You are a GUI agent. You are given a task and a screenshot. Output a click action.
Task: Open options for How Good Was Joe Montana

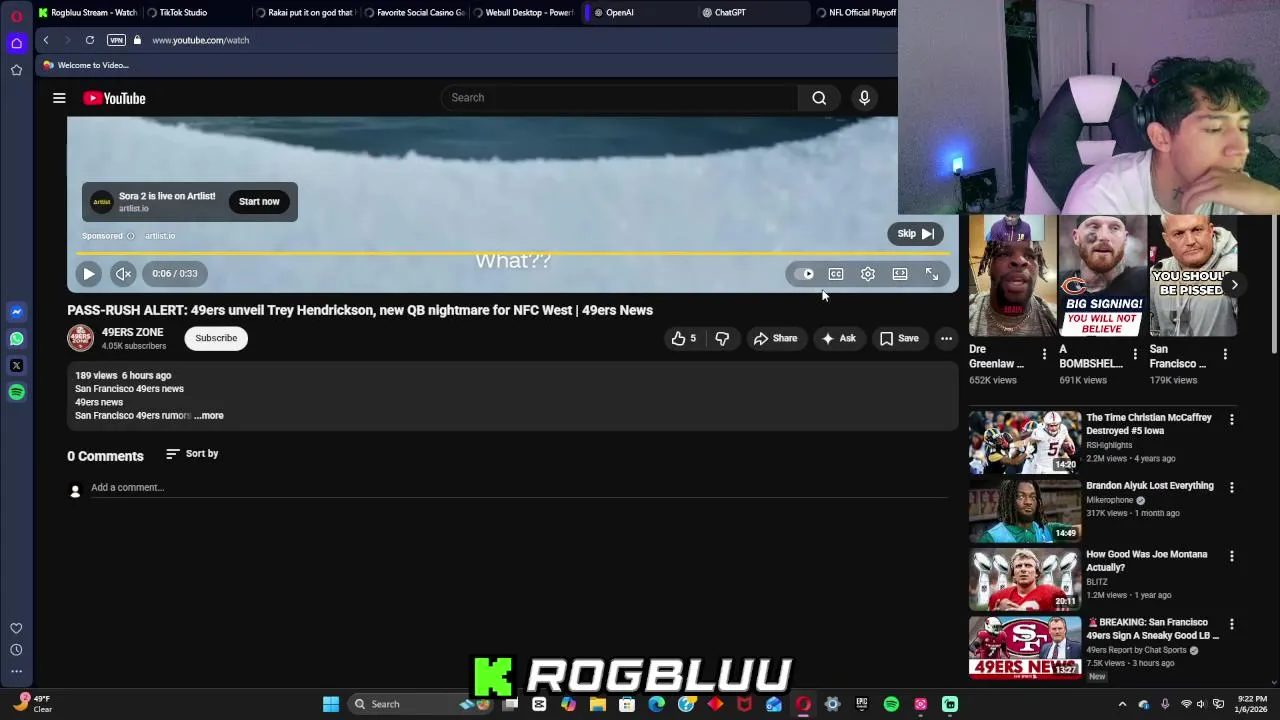[x=1231, y=556]
